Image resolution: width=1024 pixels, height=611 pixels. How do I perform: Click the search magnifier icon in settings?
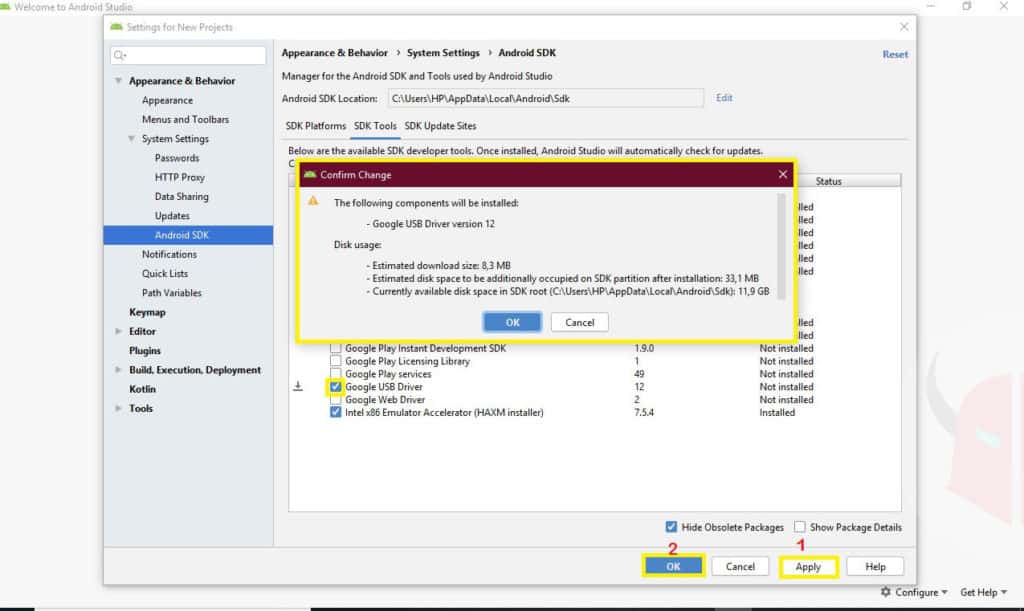(x=120, y=55)
